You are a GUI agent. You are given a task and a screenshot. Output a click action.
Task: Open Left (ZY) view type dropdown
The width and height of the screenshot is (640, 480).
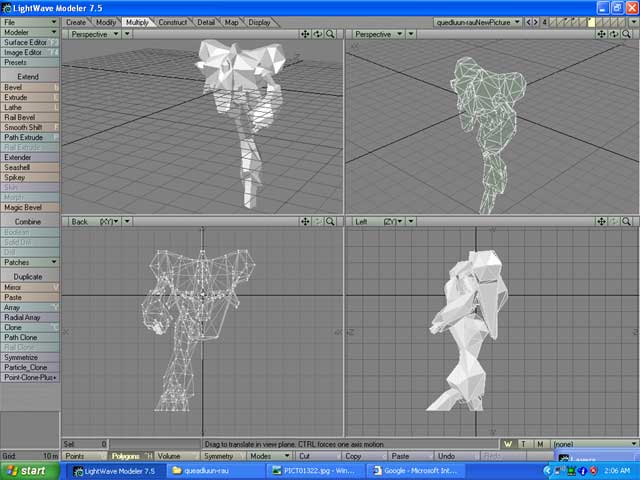[x=379, y=221]
